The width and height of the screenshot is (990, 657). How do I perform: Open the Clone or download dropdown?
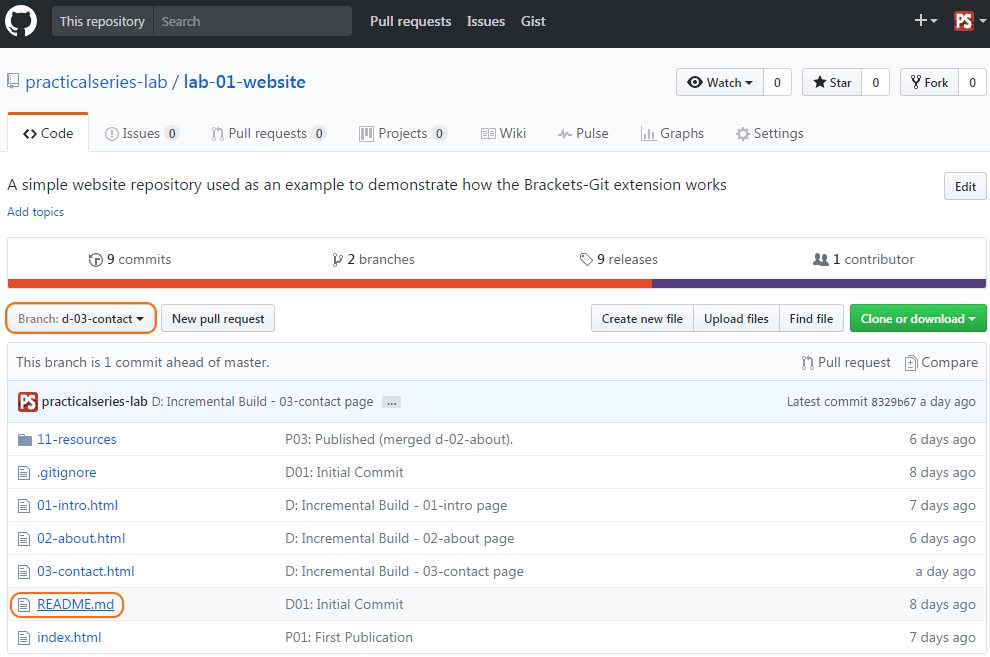tap(918, 318)
